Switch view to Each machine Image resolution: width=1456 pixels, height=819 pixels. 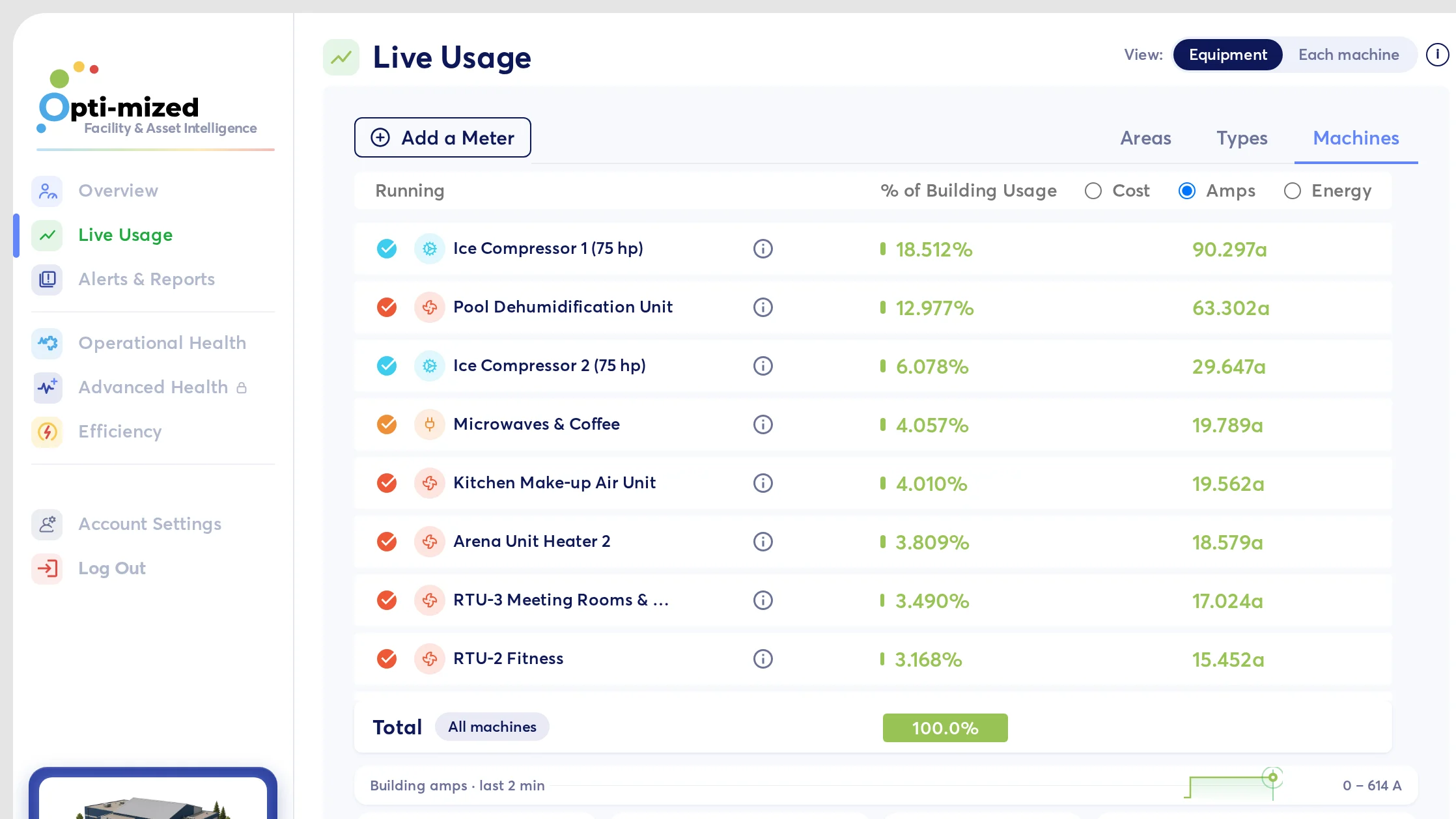coord(1349,55)
